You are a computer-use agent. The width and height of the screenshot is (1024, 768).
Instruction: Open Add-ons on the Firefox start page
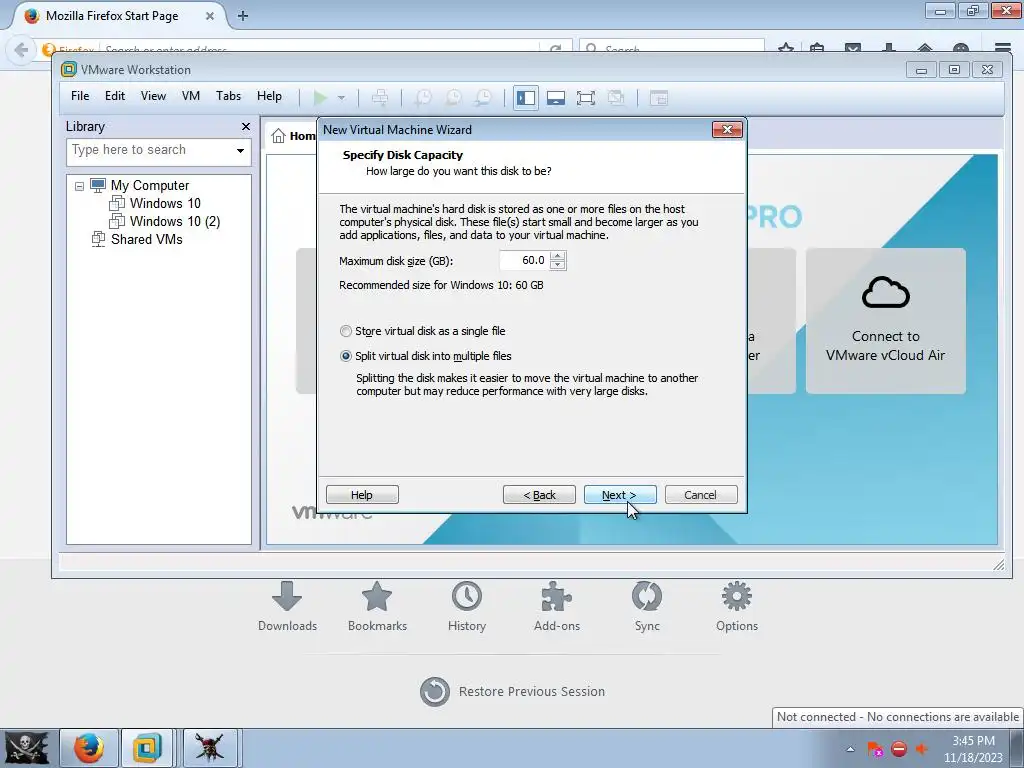556,607
